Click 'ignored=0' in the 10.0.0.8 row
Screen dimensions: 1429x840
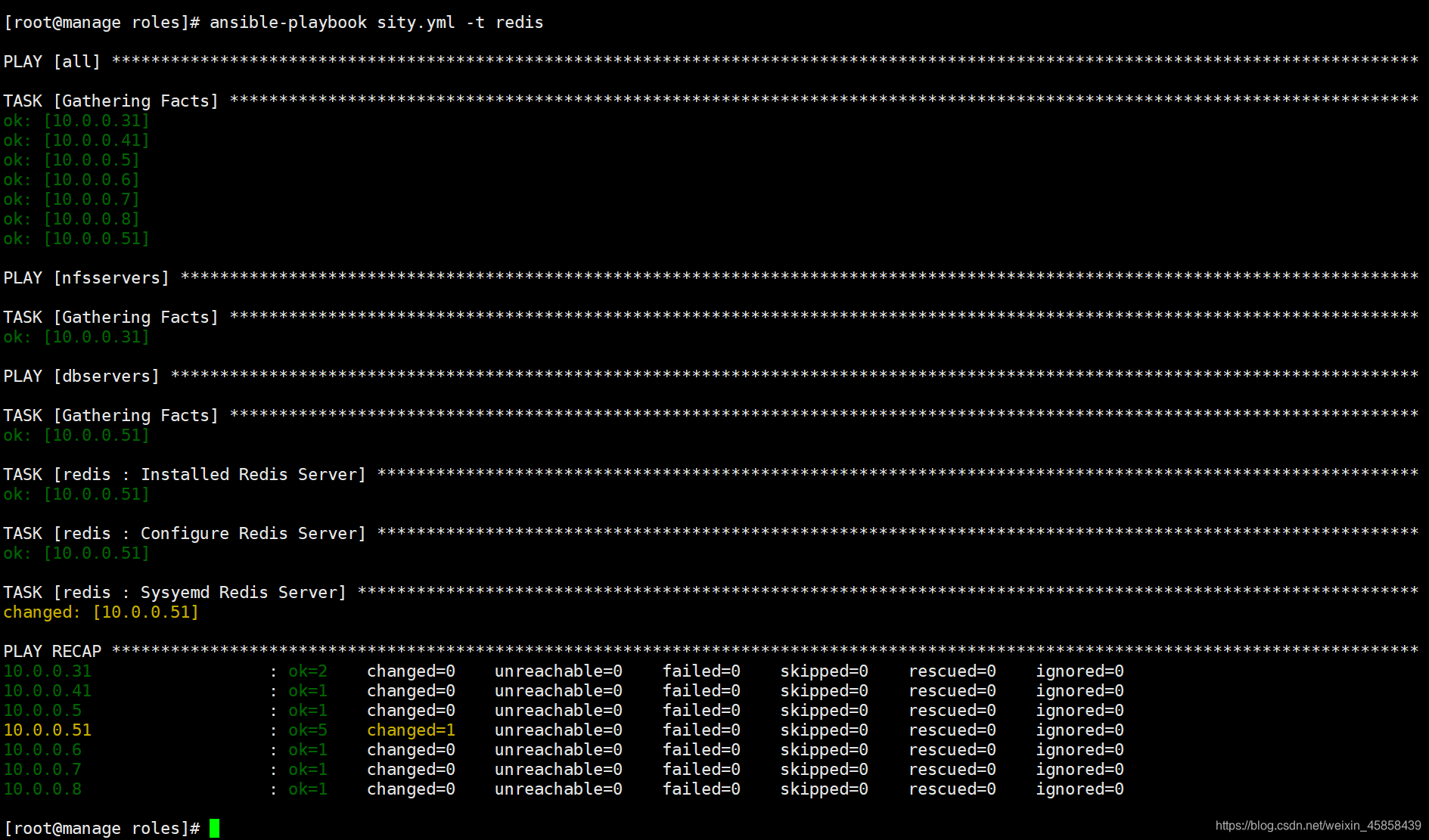[x=1080, y=789]
